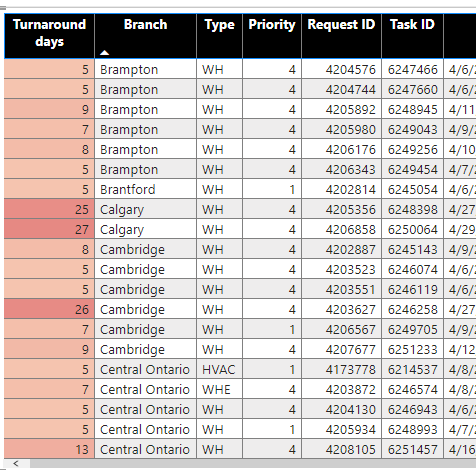This screenshot has height=470, width=476.
Task: Click the Priority column header
Action: tap(272, 36)
